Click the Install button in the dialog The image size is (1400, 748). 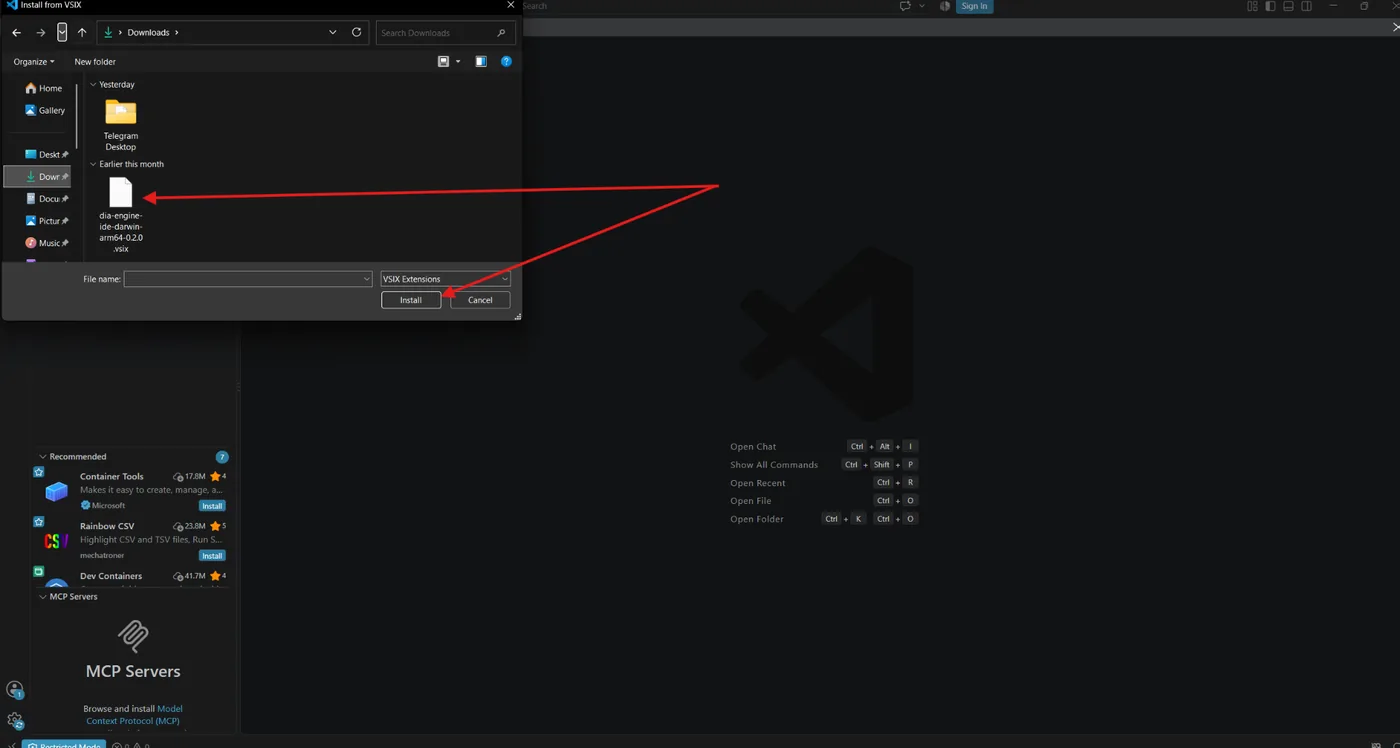[411, 300]
